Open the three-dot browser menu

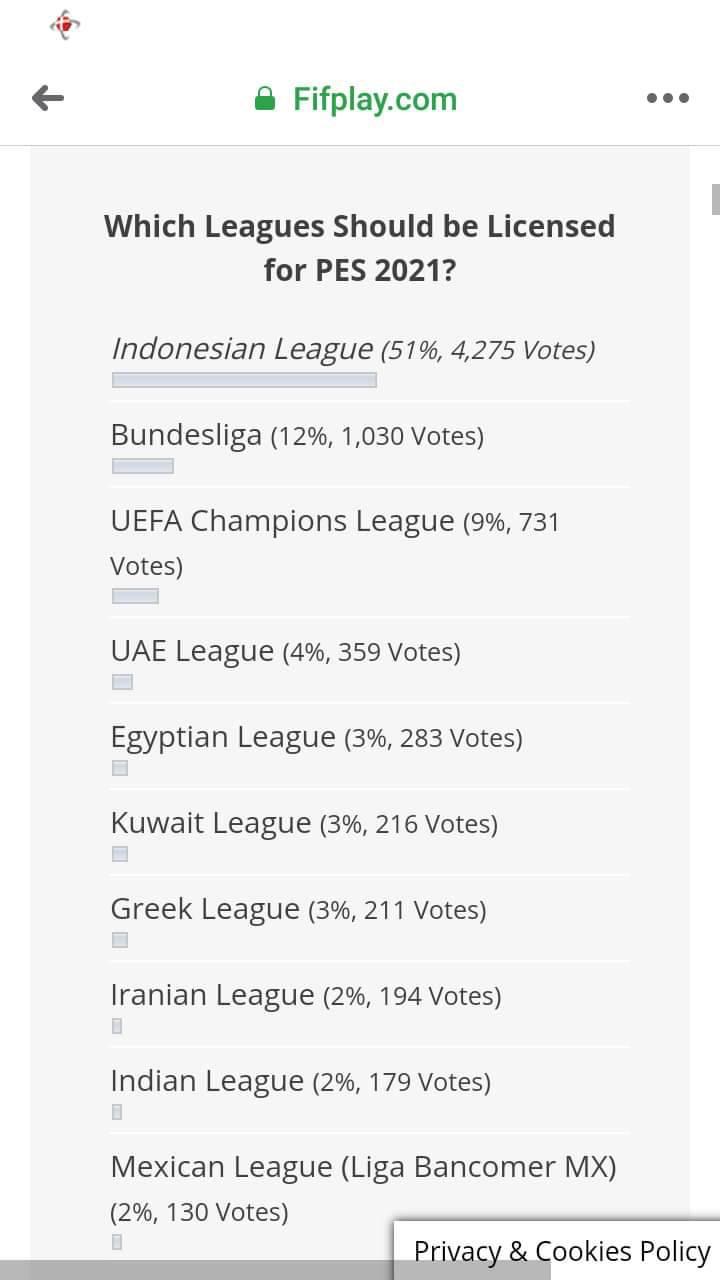(x=667, y=98)
